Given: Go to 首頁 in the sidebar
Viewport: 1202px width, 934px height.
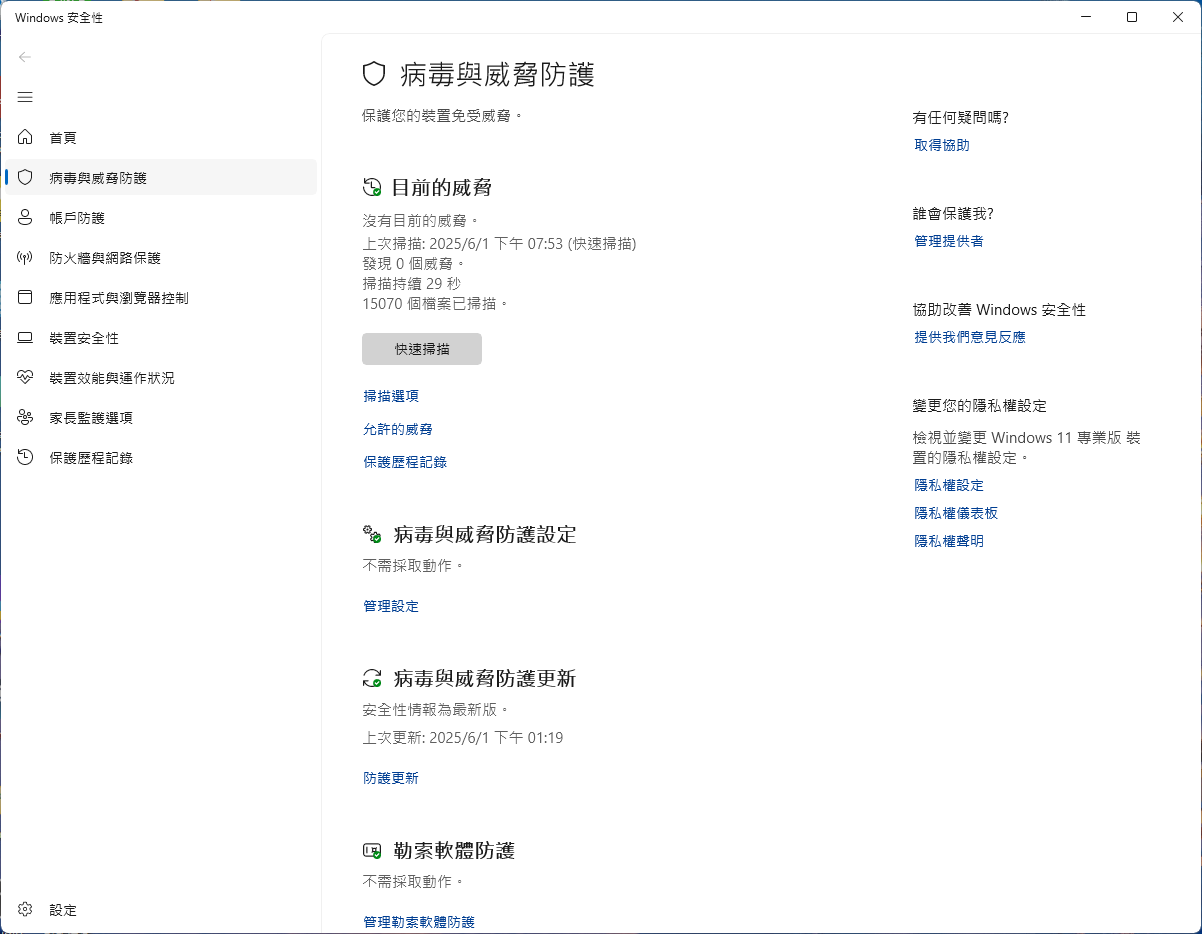Looking at the screenshot, I should pyautogui.click(x=160, y=137).
